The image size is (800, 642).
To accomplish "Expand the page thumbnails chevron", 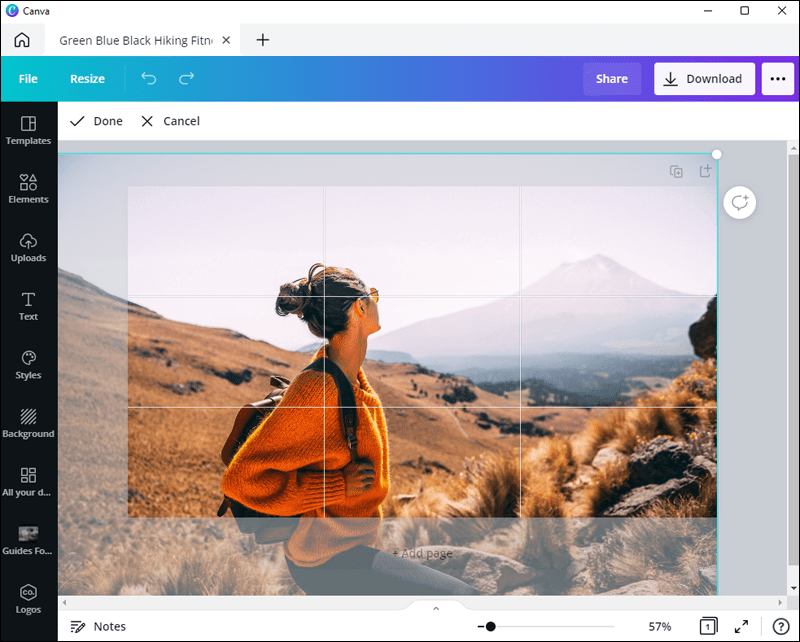I will point(436,608).
